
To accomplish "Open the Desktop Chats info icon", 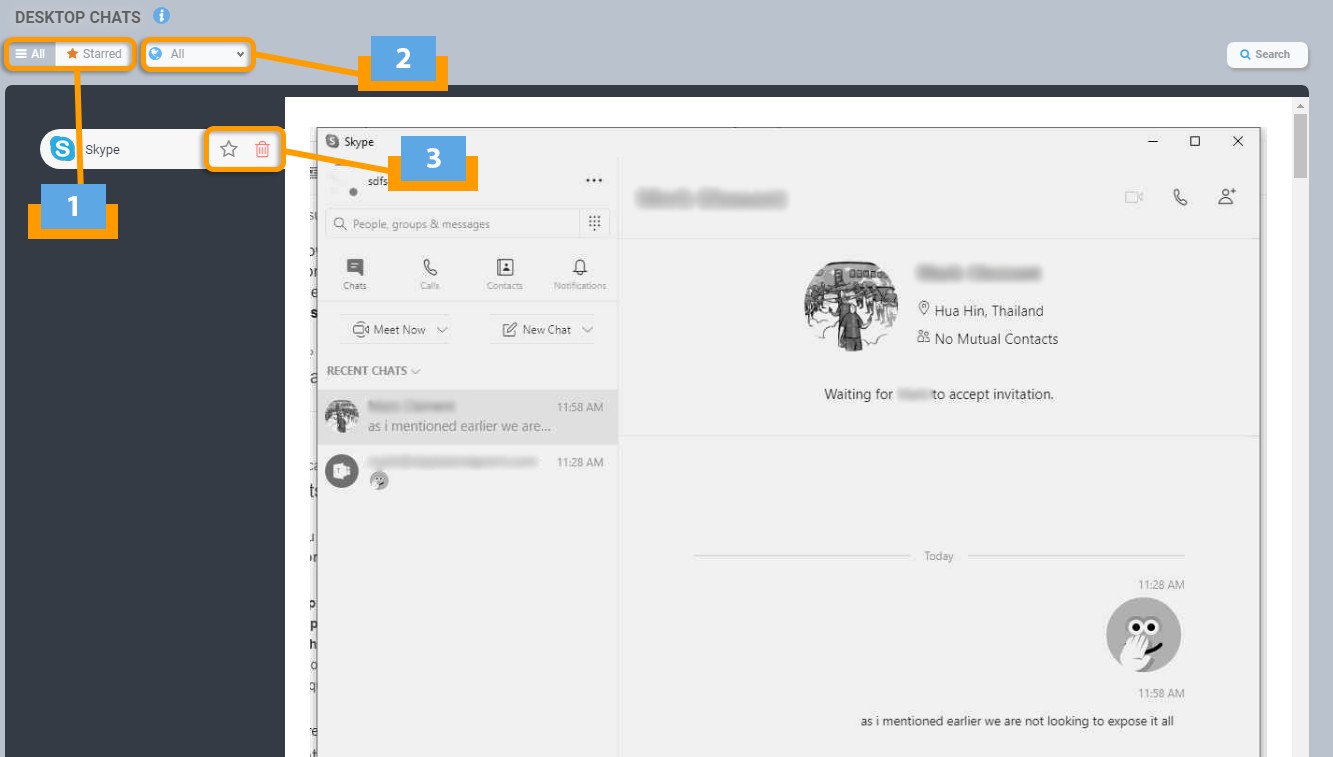I will click(x=162, y=16).
